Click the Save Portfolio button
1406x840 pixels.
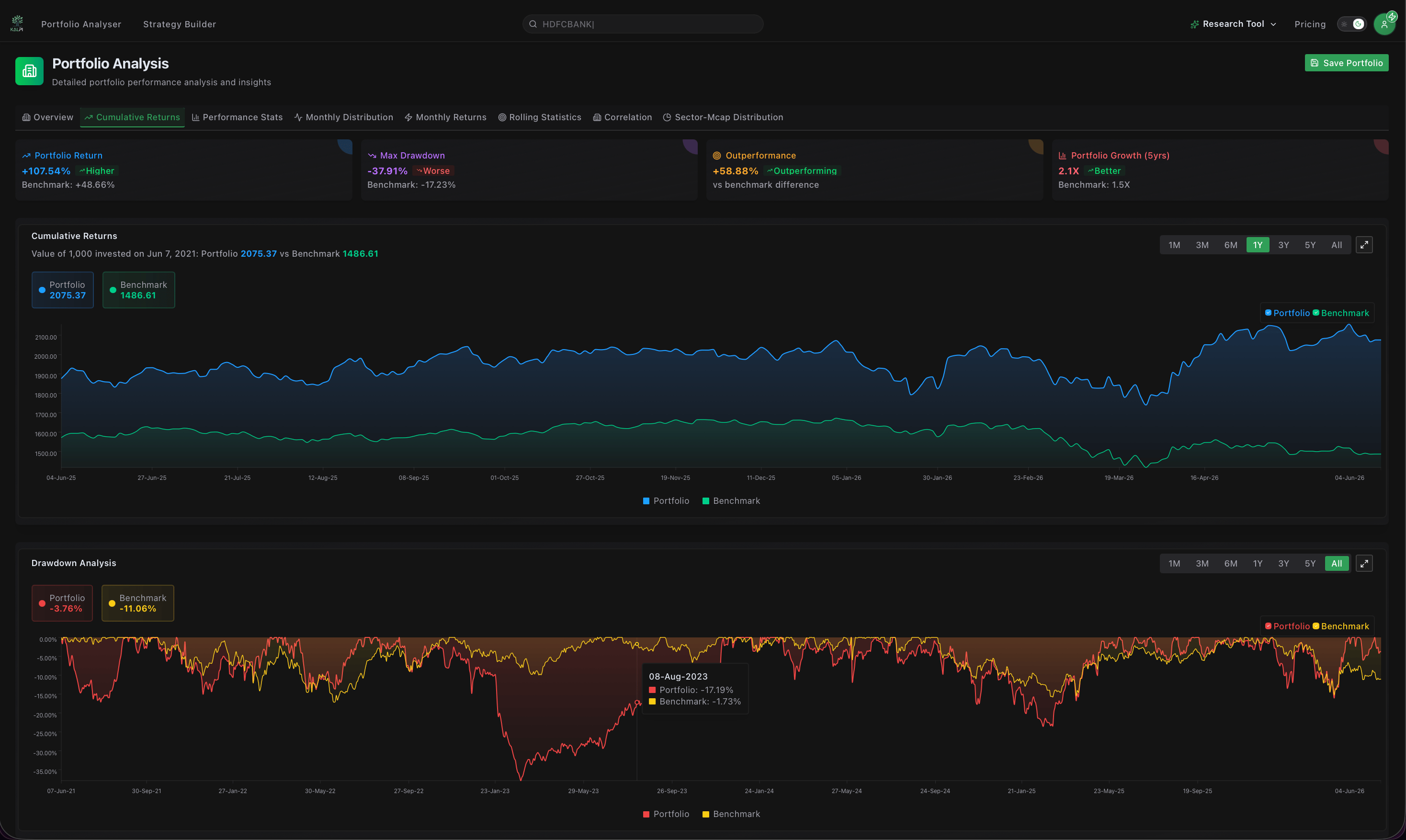coord(1347,63)
